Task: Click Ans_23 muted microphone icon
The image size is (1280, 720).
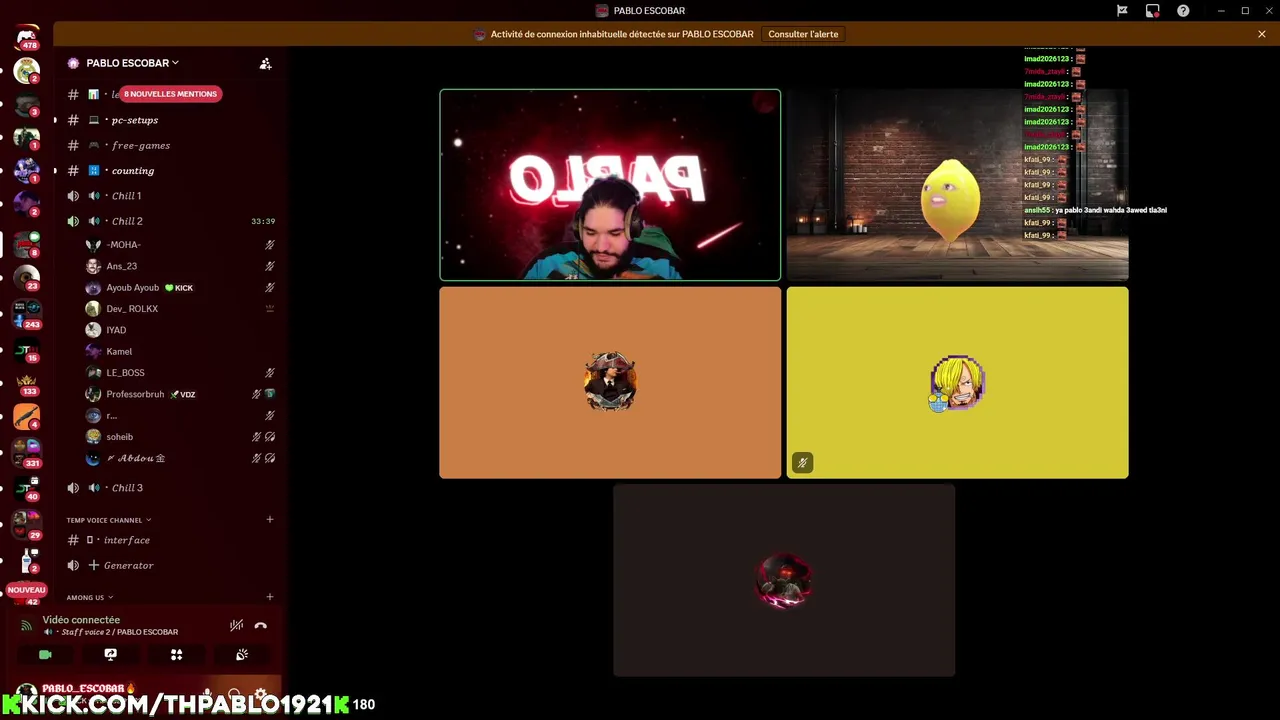Action: point(270,266)
